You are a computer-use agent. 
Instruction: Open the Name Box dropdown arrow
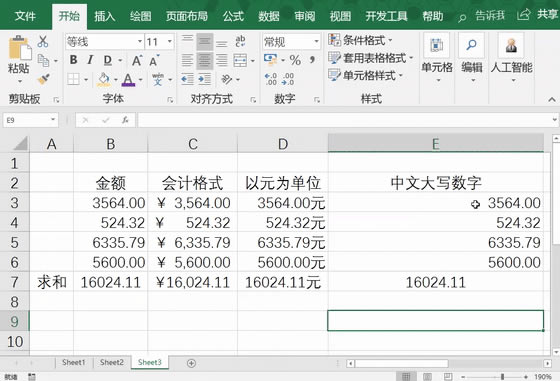click(x=53, y=120)
